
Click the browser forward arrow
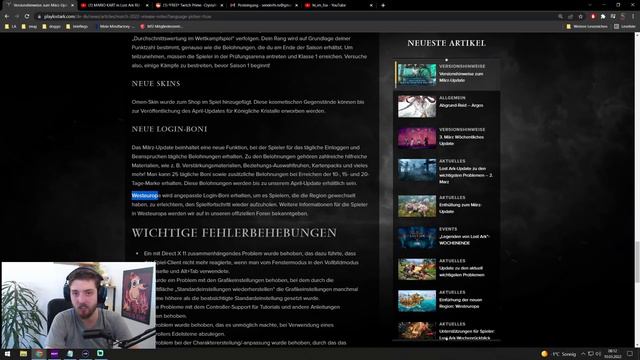(17, 16)
